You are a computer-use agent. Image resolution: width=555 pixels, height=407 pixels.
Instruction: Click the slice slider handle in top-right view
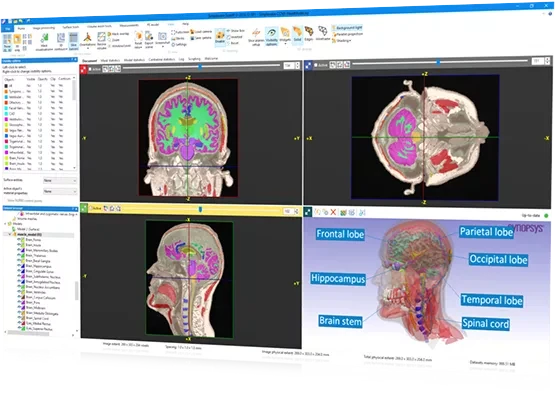[x=438, y=62]
